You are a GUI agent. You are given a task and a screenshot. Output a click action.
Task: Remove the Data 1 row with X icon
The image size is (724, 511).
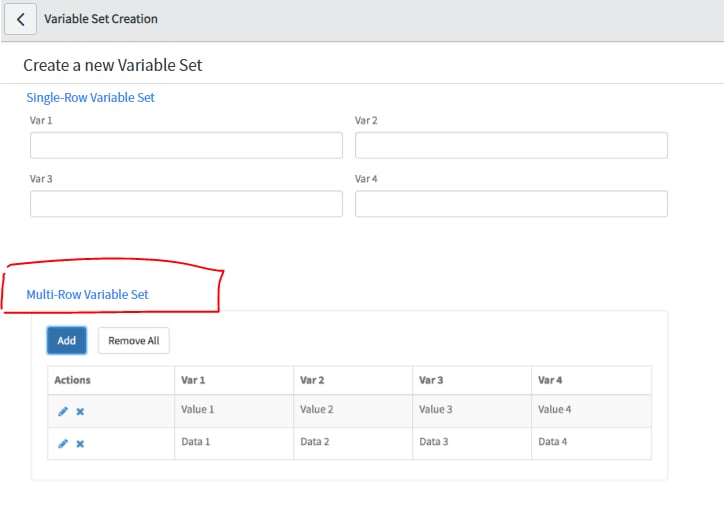(x=80, y=444)
